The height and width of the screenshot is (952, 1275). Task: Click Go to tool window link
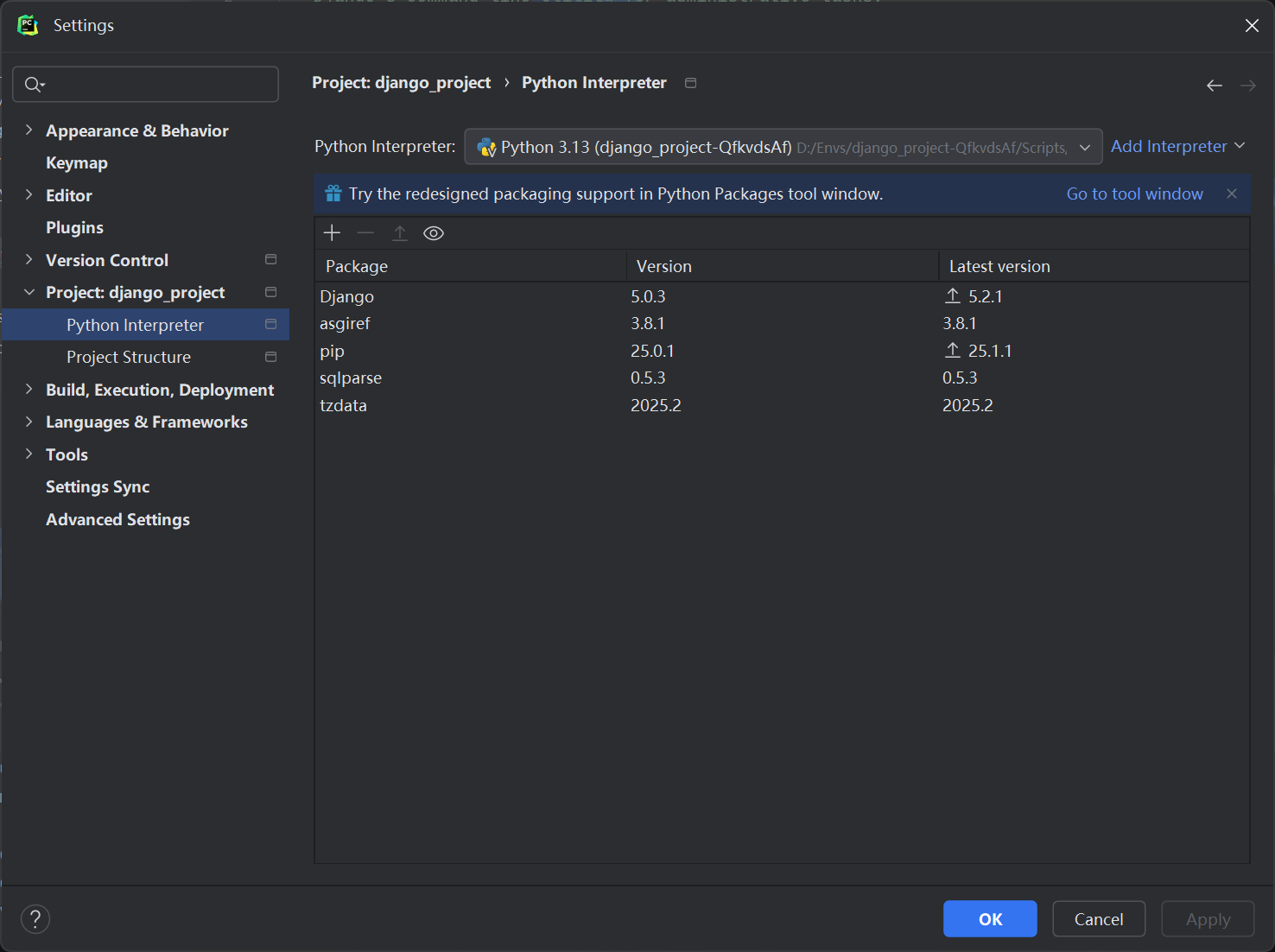pos(1134,194)
